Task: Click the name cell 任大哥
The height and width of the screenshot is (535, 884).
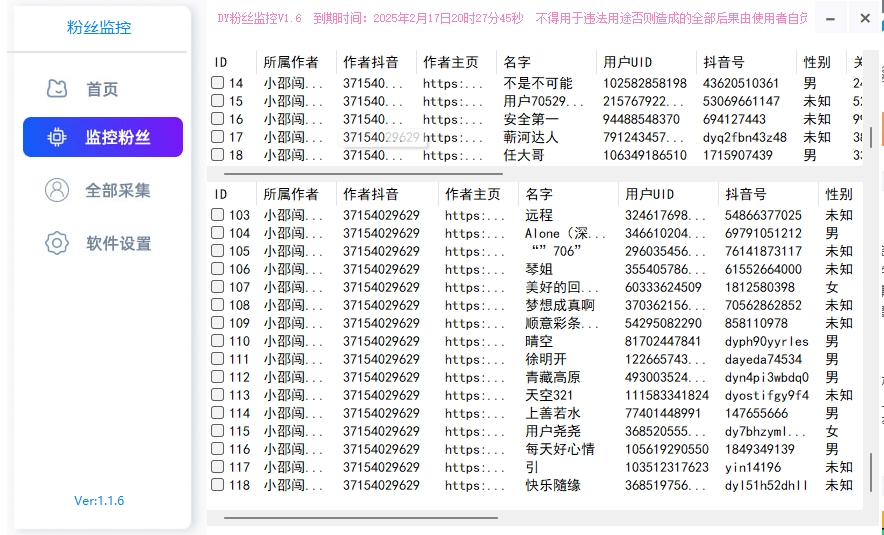Action: (x=524, y=155)
